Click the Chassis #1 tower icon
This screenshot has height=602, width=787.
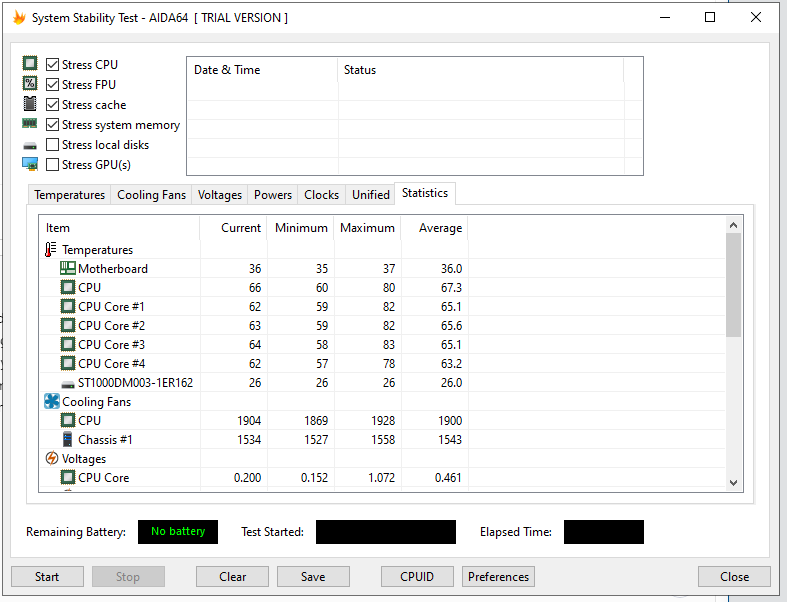pyautogui.click(x=68, y=439)
